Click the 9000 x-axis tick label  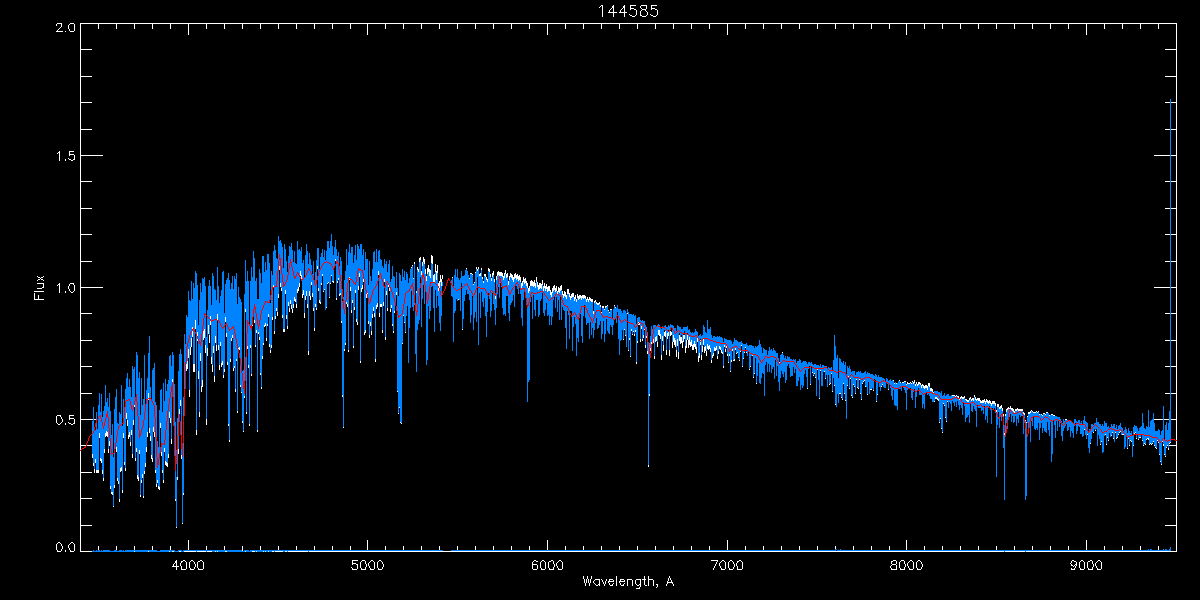pyautogui.click(x=1086, y=564)
